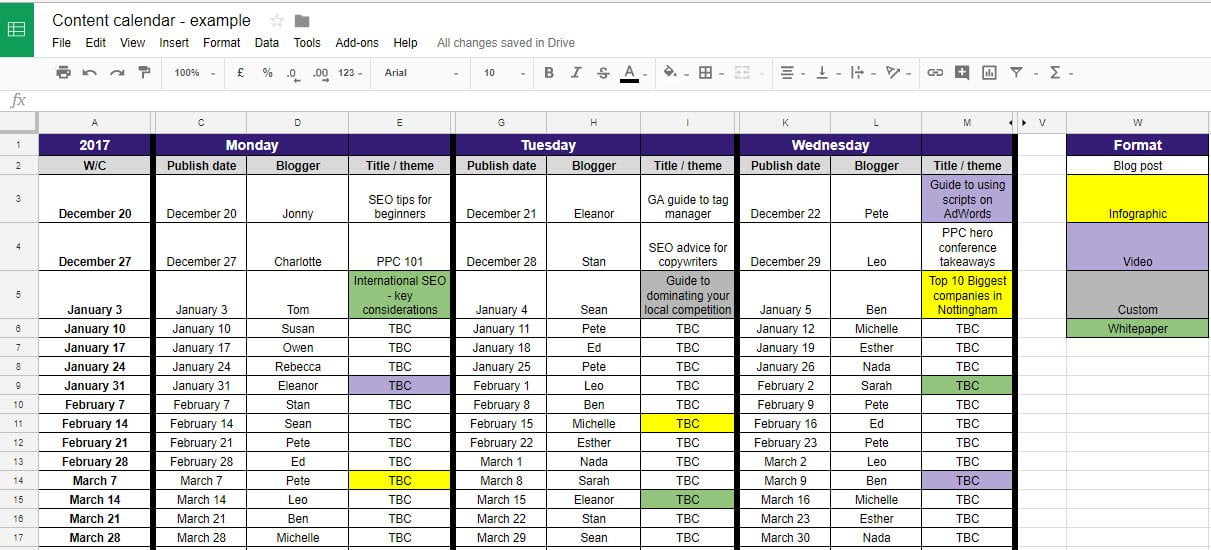This screenshot has width=1211, height=550.
Task: Select the green Whitepaper format cell
Action: pyautogui.click(x=1138, y=328)
